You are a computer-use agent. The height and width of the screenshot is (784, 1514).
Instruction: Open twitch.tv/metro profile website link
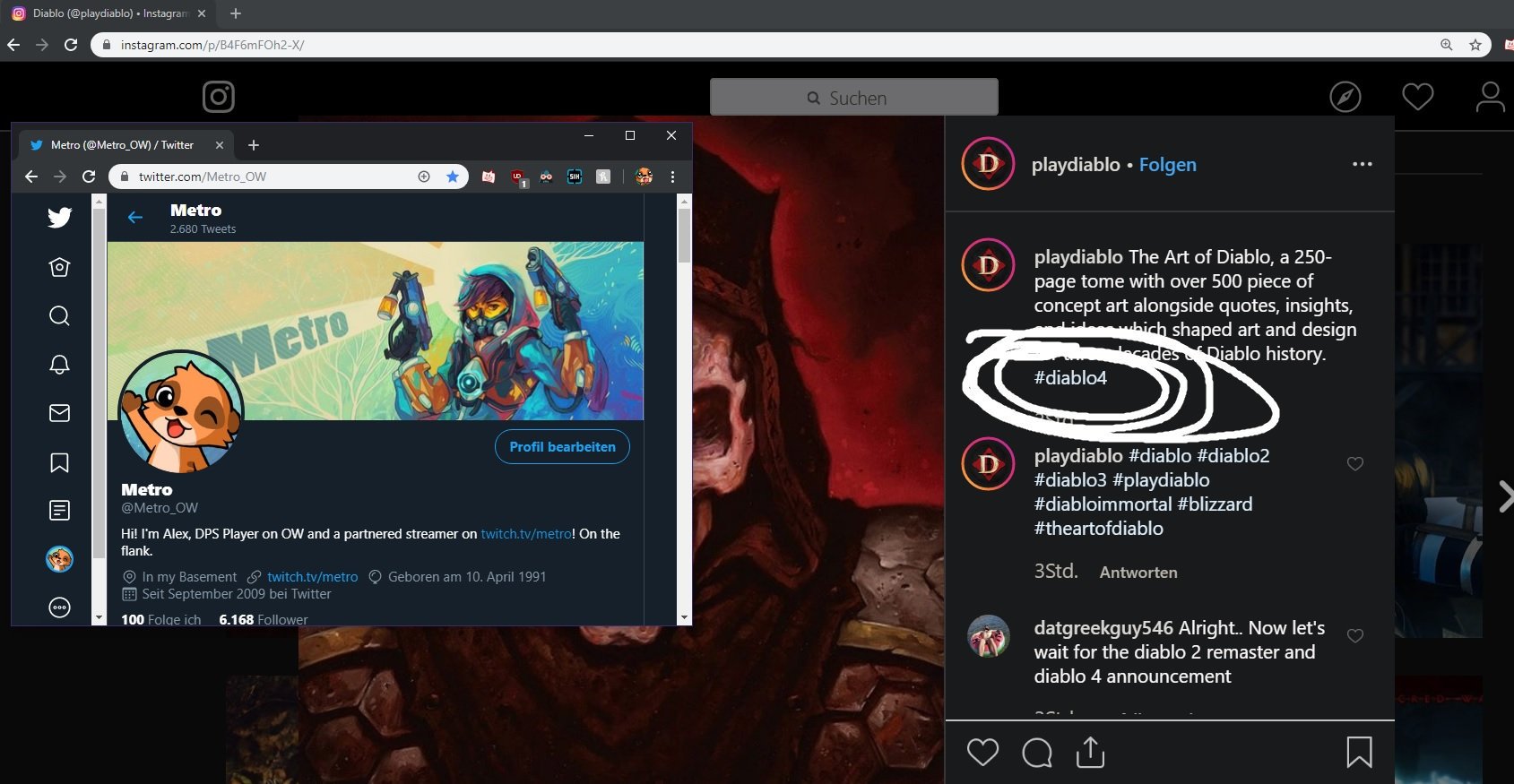312,577
